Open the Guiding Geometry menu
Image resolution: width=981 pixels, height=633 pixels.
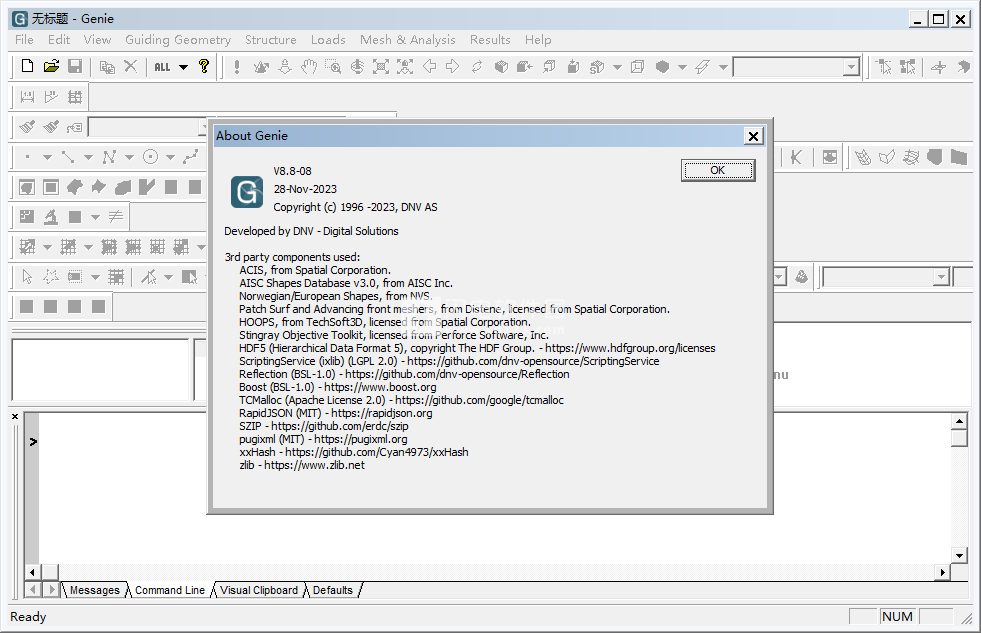click(x=178, y=39)
